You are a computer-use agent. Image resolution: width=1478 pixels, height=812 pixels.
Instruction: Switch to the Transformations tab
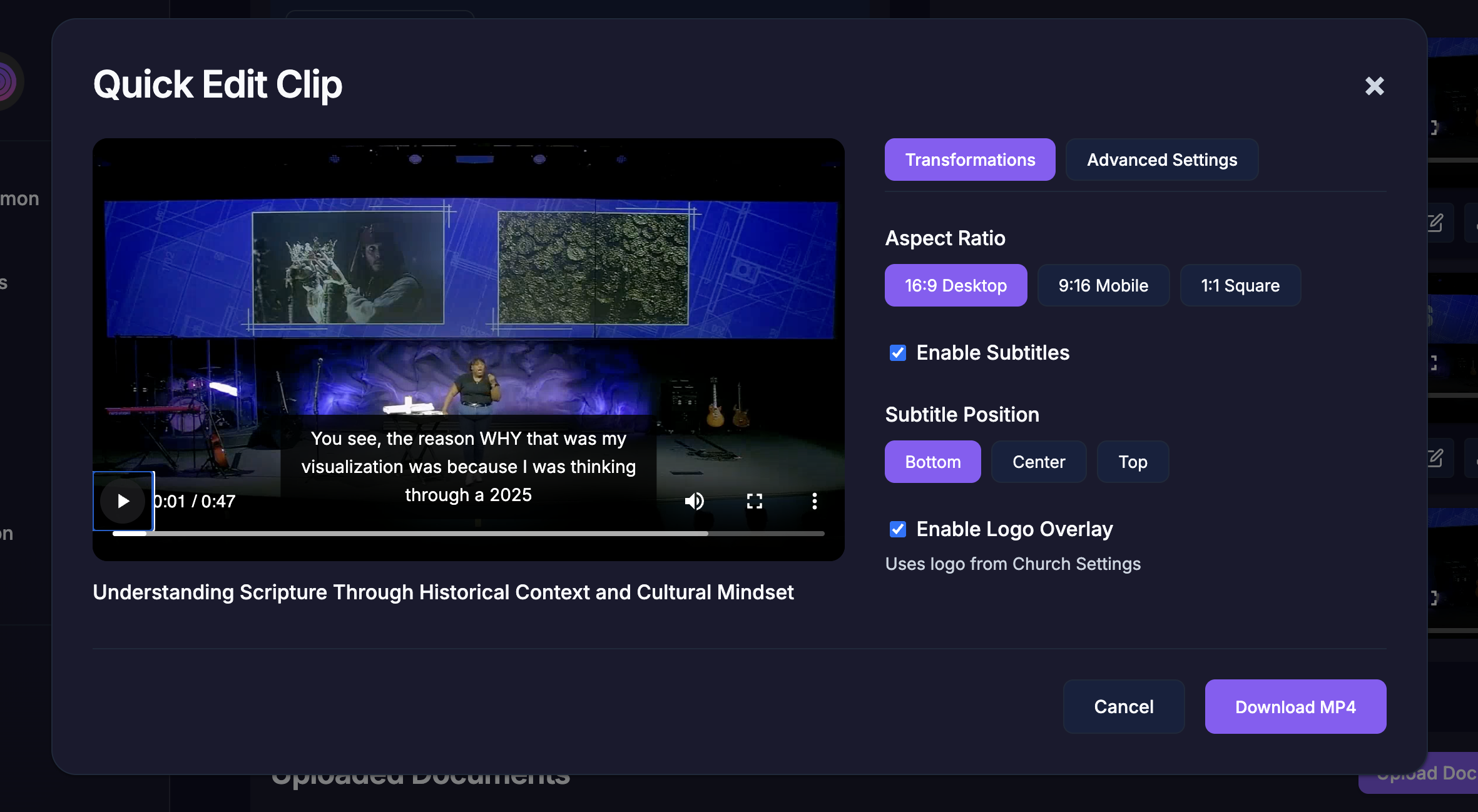[970, 160]
